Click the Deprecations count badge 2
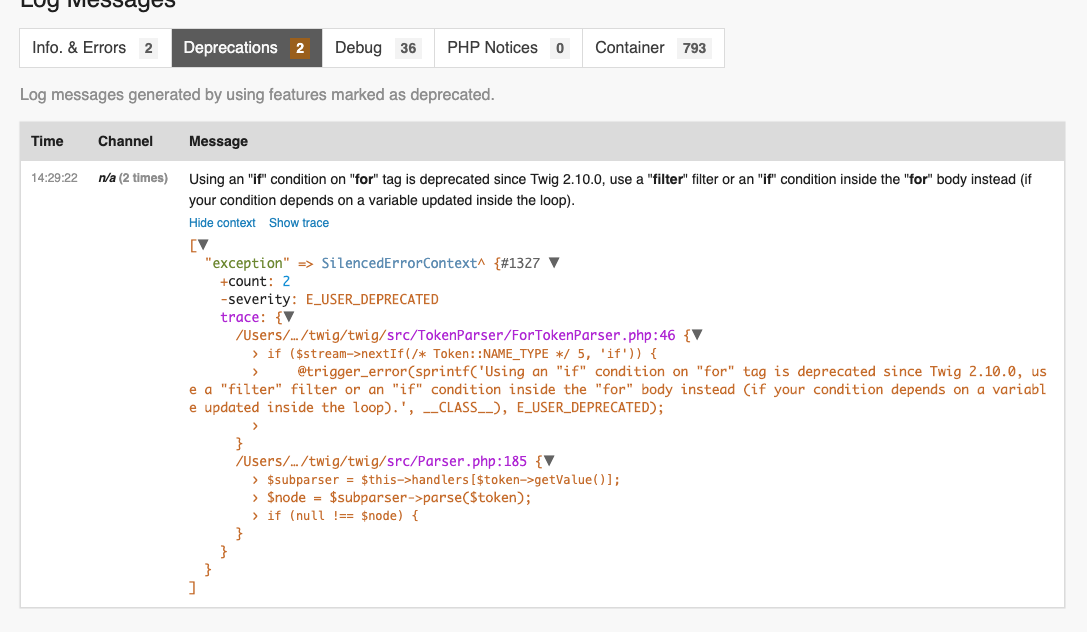The width and height of the screenshot is (1087, 632). coord(300,49)
